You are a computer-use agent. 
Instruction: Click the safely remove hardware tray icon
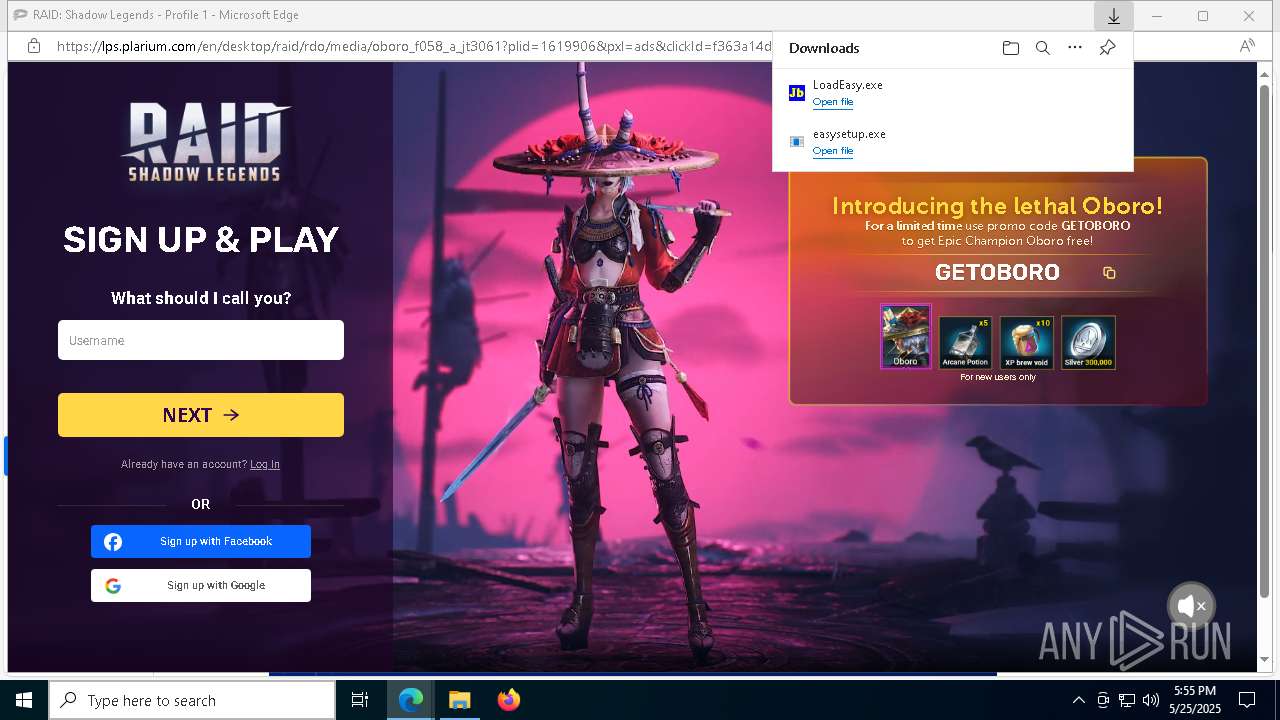tap(1103, 700)
